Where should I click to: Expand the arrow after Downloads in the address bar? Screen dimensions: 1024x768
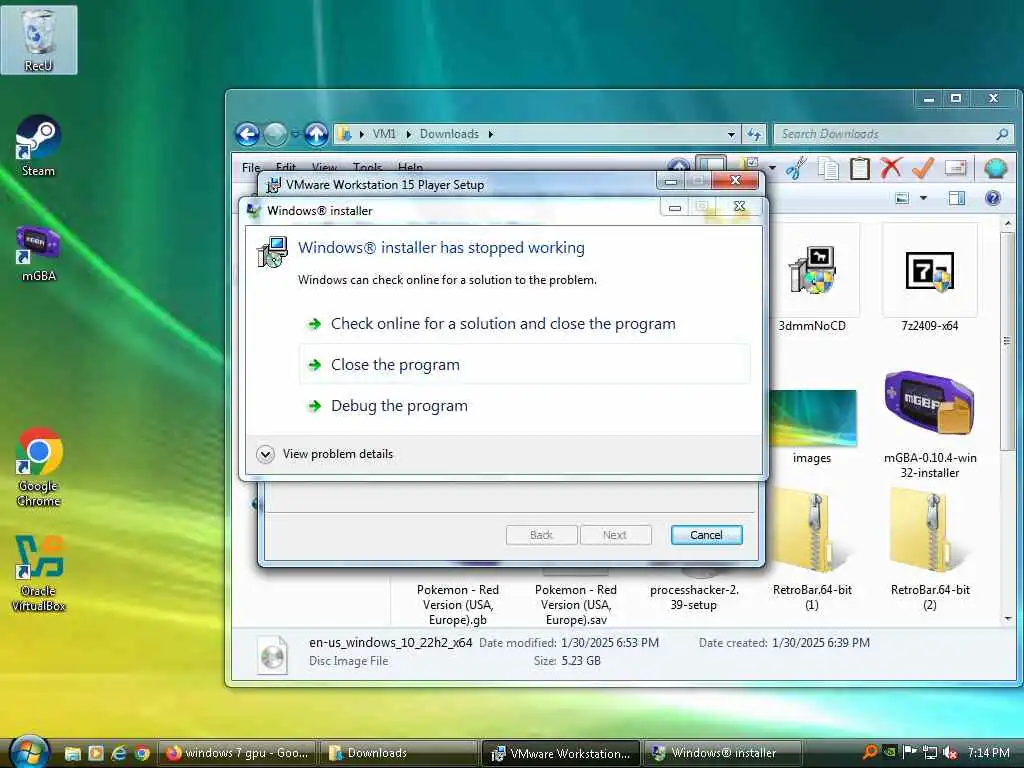click(x=490, y=135)
